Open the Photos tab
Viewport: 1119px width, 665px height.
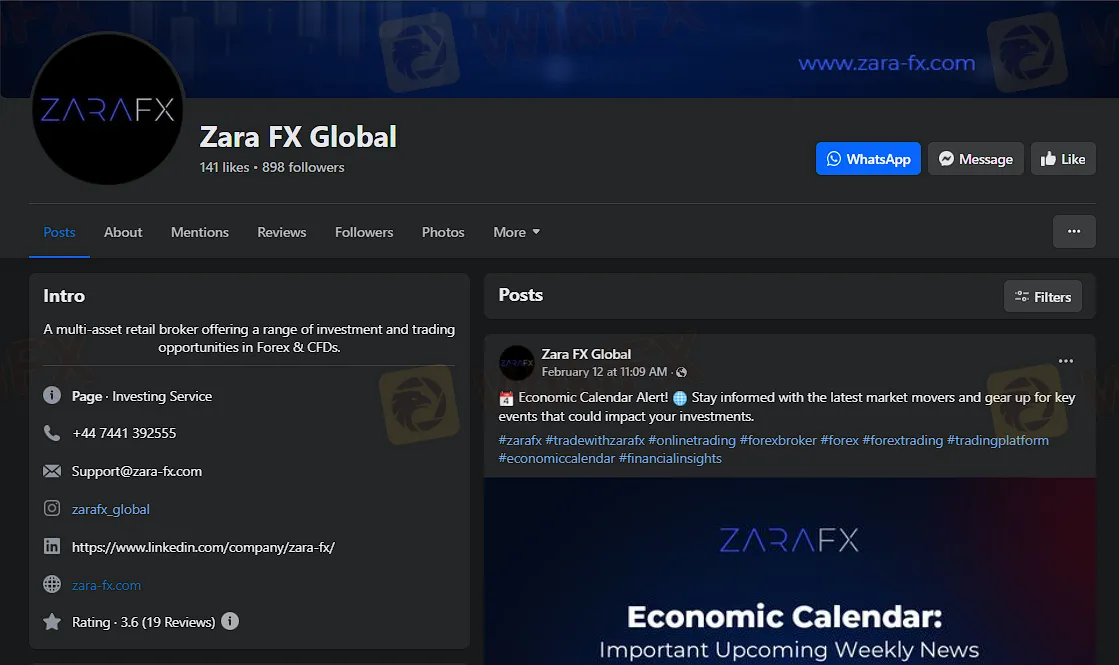point(443,232)
